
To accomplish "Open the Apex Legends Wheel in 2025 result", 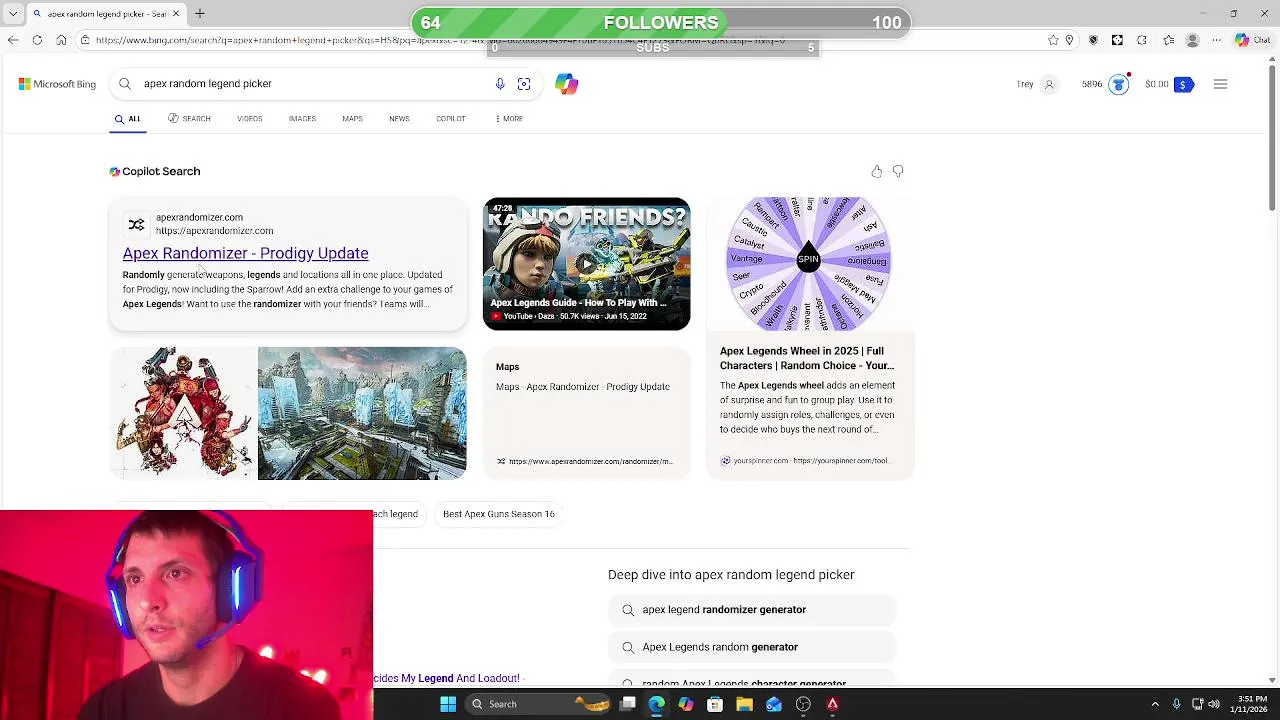I will tap(807, 358).
